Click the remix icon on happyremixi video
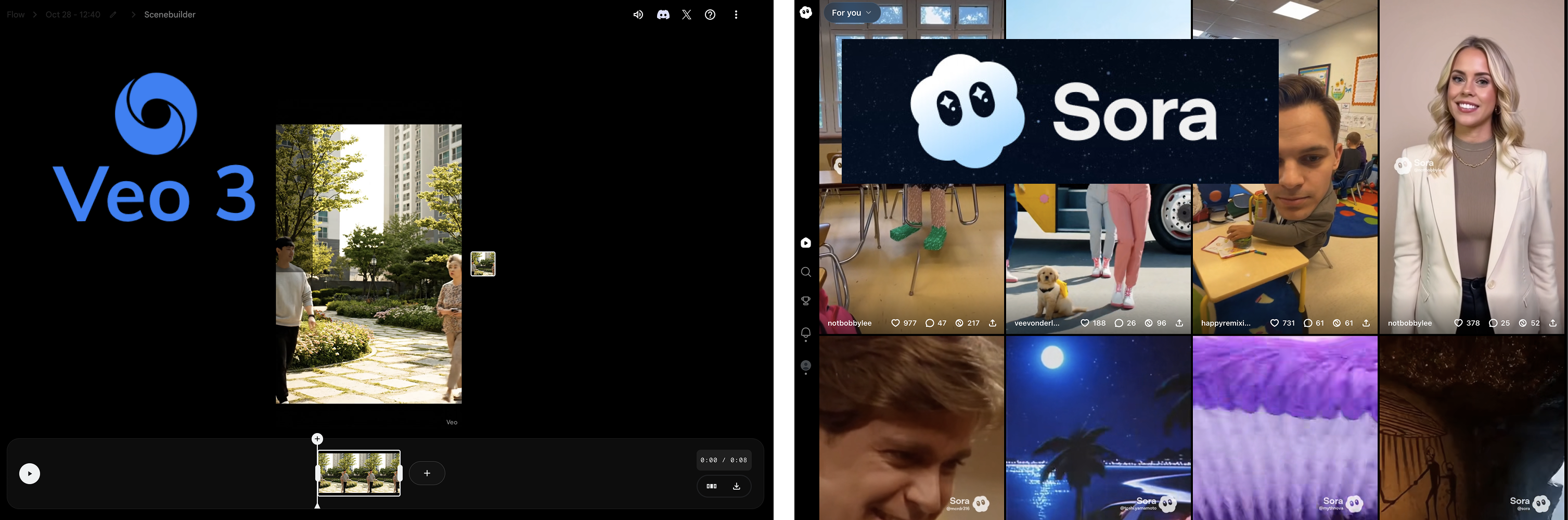 coord(1336,323)
